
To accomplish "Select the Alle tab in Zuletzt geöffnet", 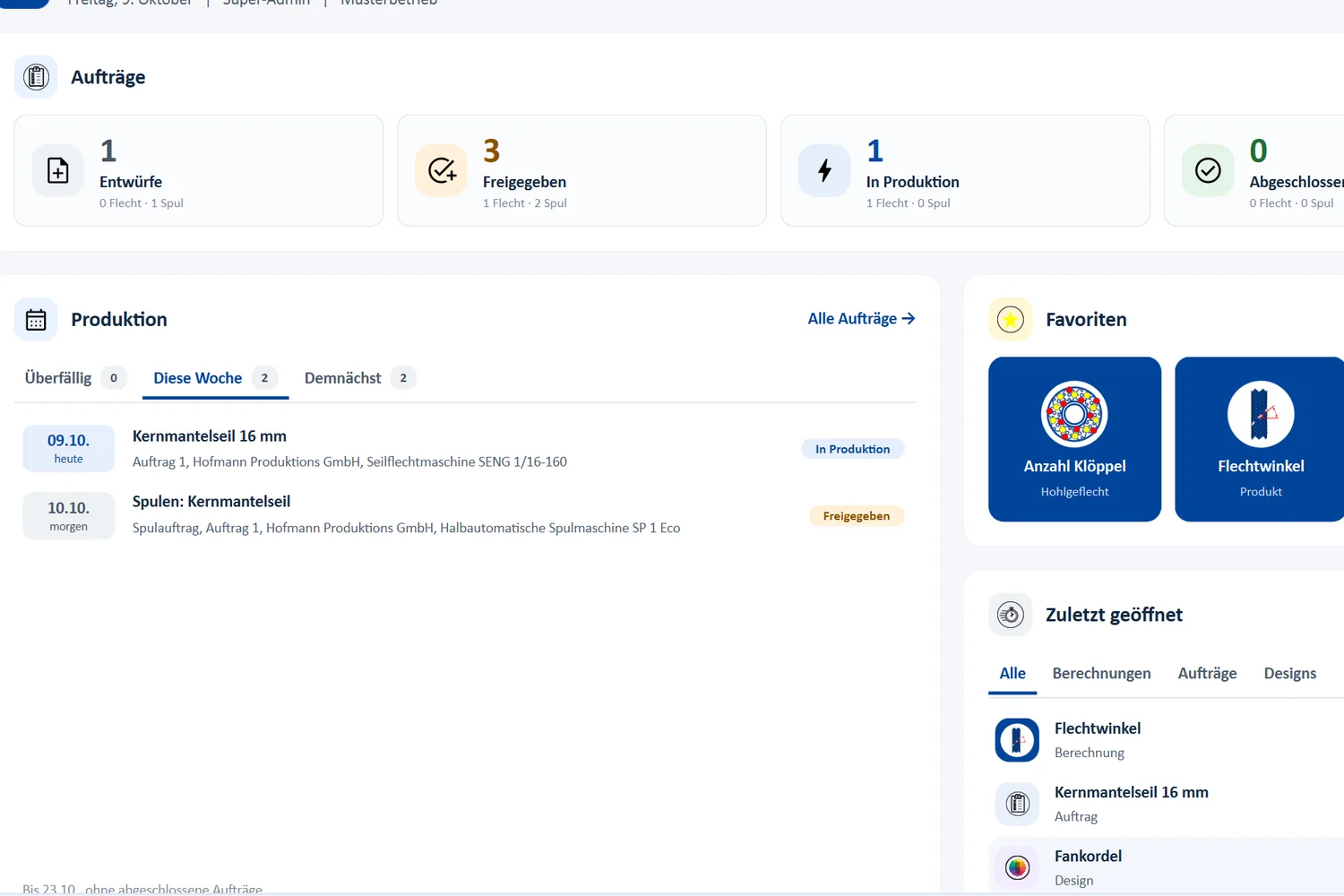I will (1012, 674).
